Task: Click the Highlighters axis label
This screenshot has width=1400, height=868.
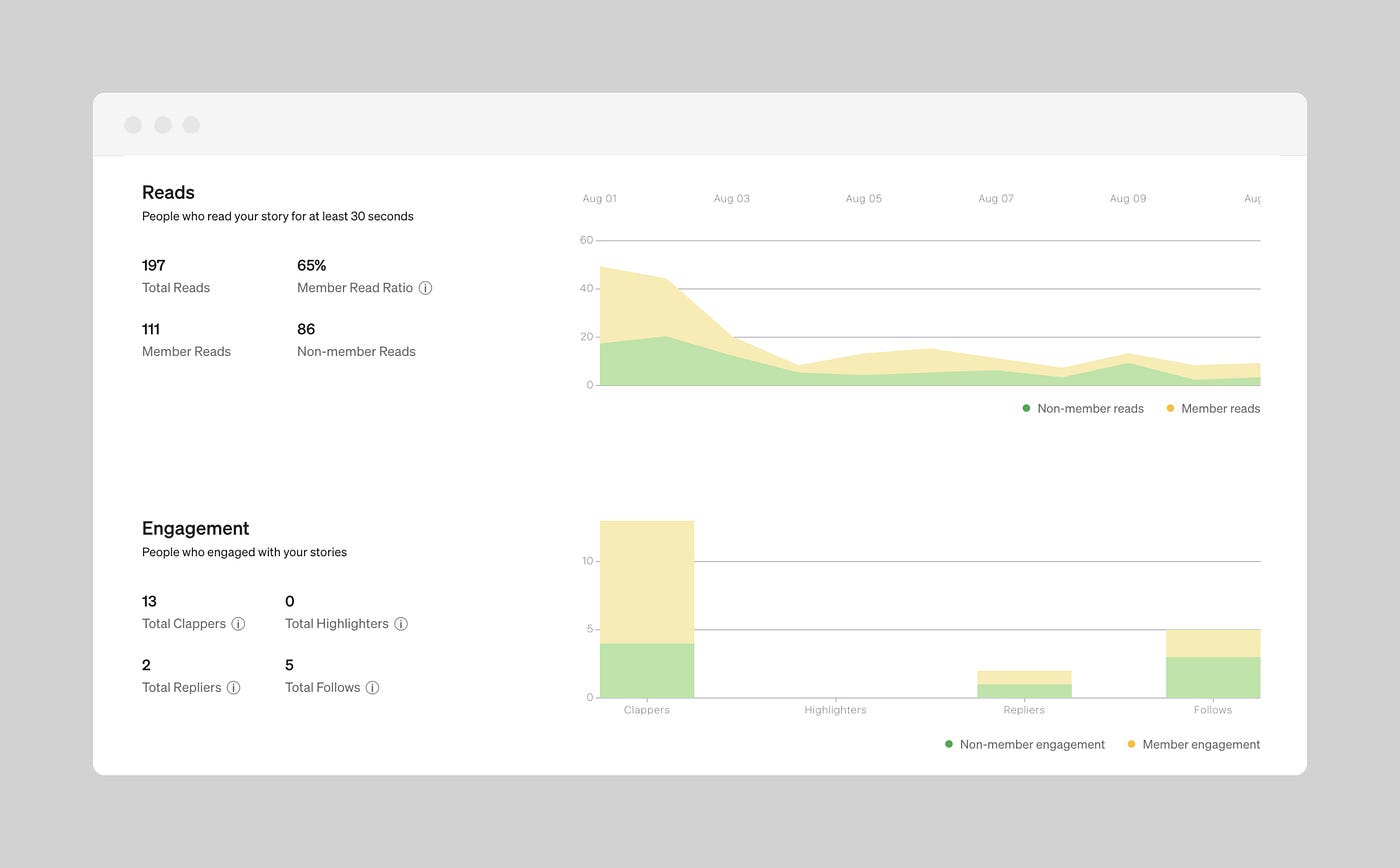Action: pyautogui.click(x=835, y=710)
